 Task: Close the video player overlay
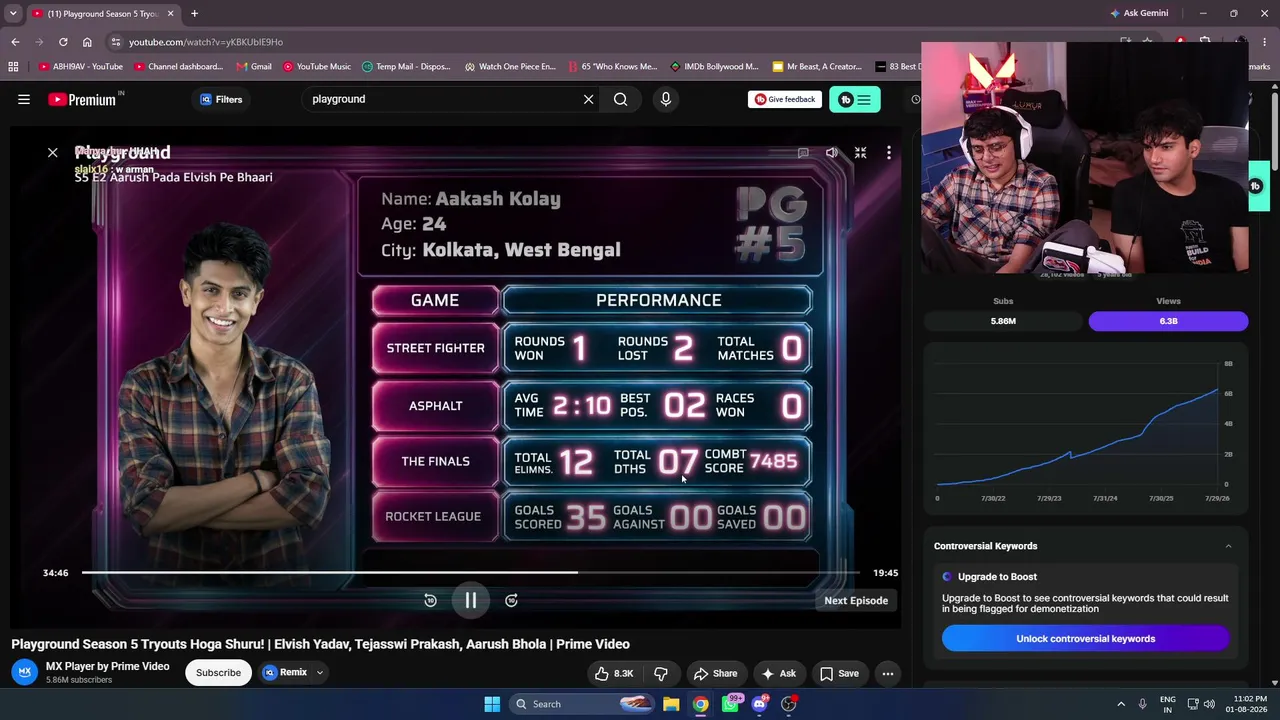pos(53,152)
